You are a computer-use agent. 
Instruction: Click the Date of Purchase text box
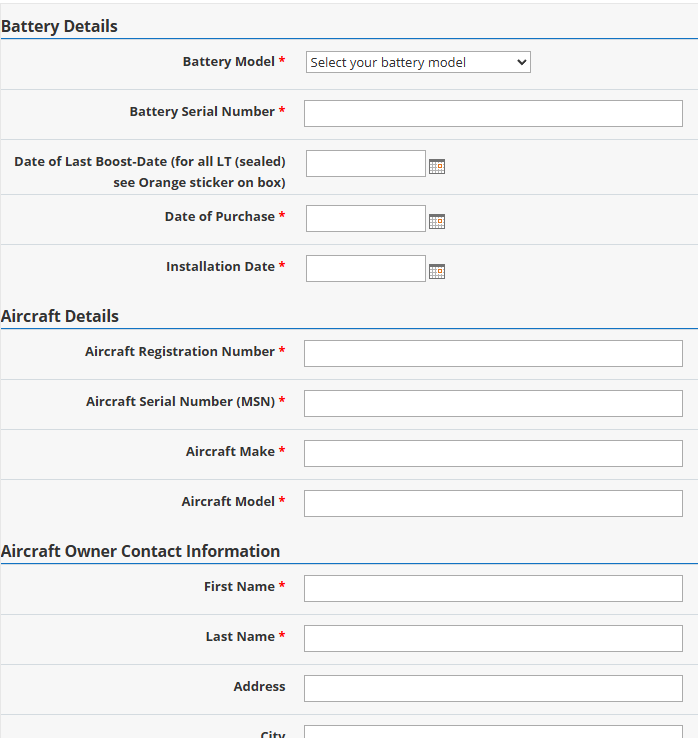tap(366, 218)
